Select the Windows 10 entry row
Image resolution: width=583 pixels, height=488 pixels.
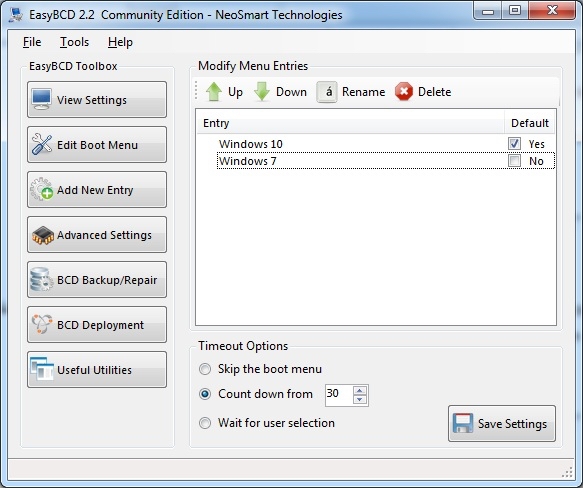click(386, 144)
